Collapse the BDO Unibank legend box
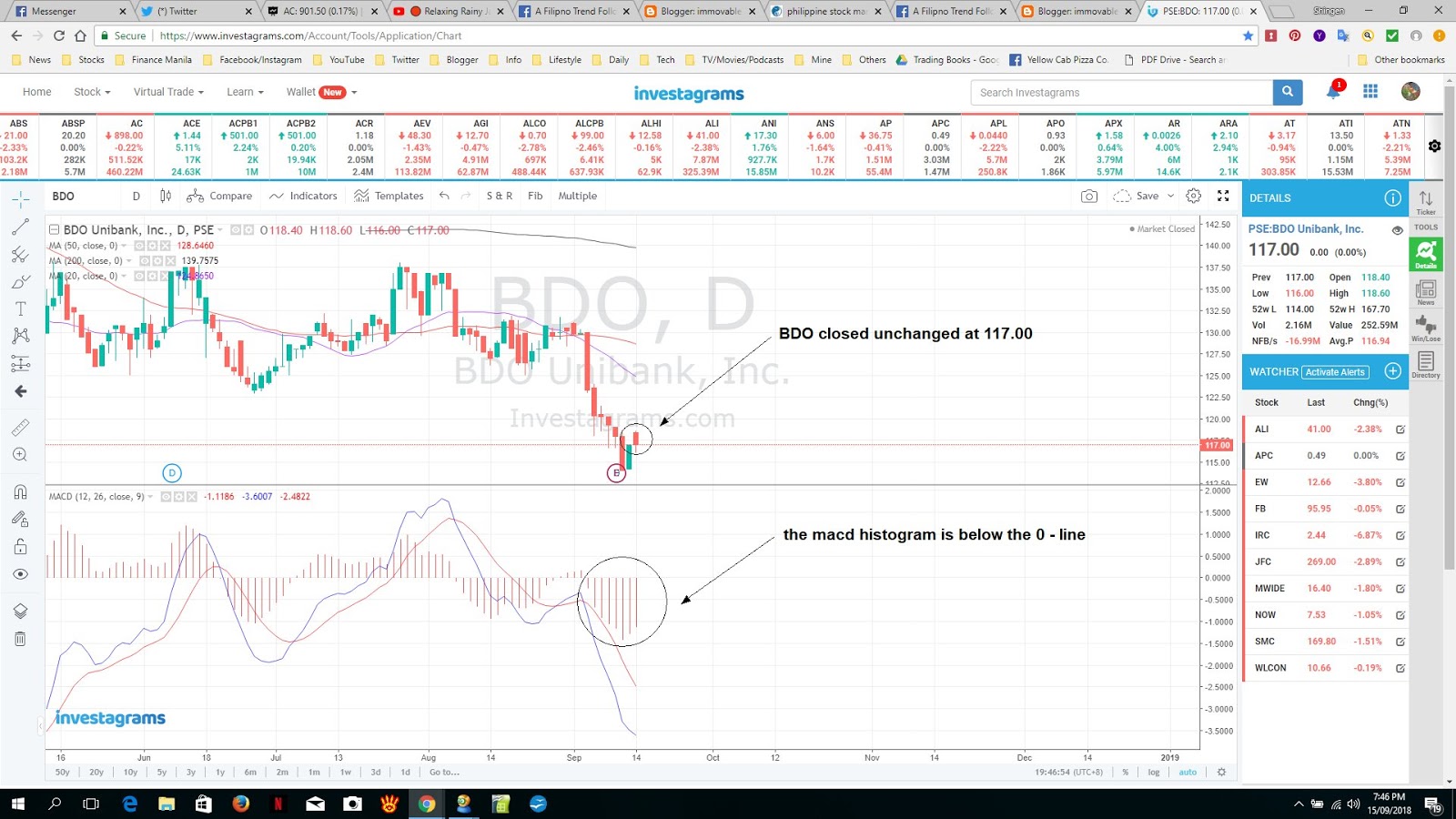This screenshot has width=1456, height=819. pyautogui.click(x=54, y=230)
